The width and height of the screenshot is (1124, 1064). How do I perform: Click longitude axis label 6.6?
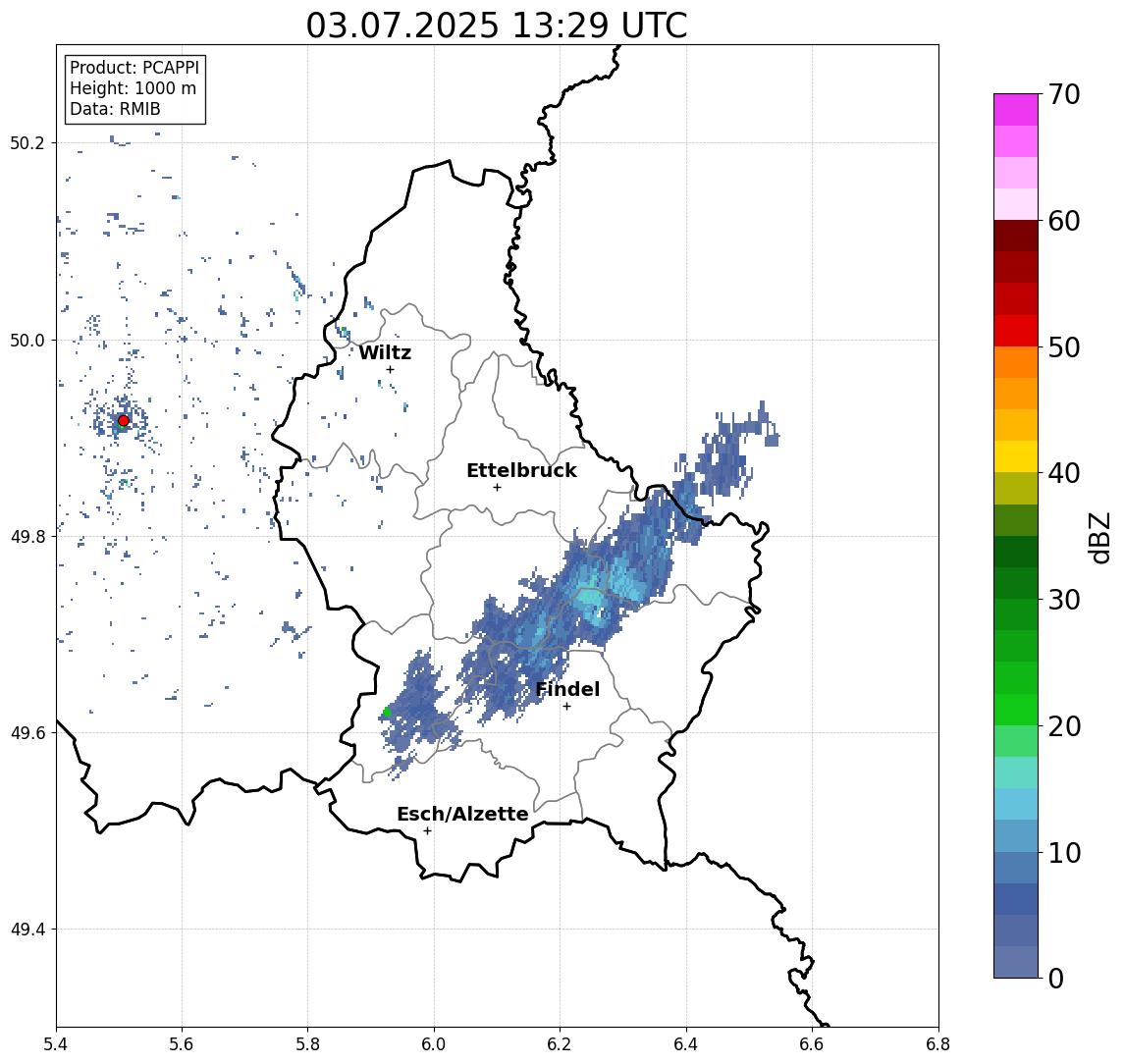[812, 1044]
